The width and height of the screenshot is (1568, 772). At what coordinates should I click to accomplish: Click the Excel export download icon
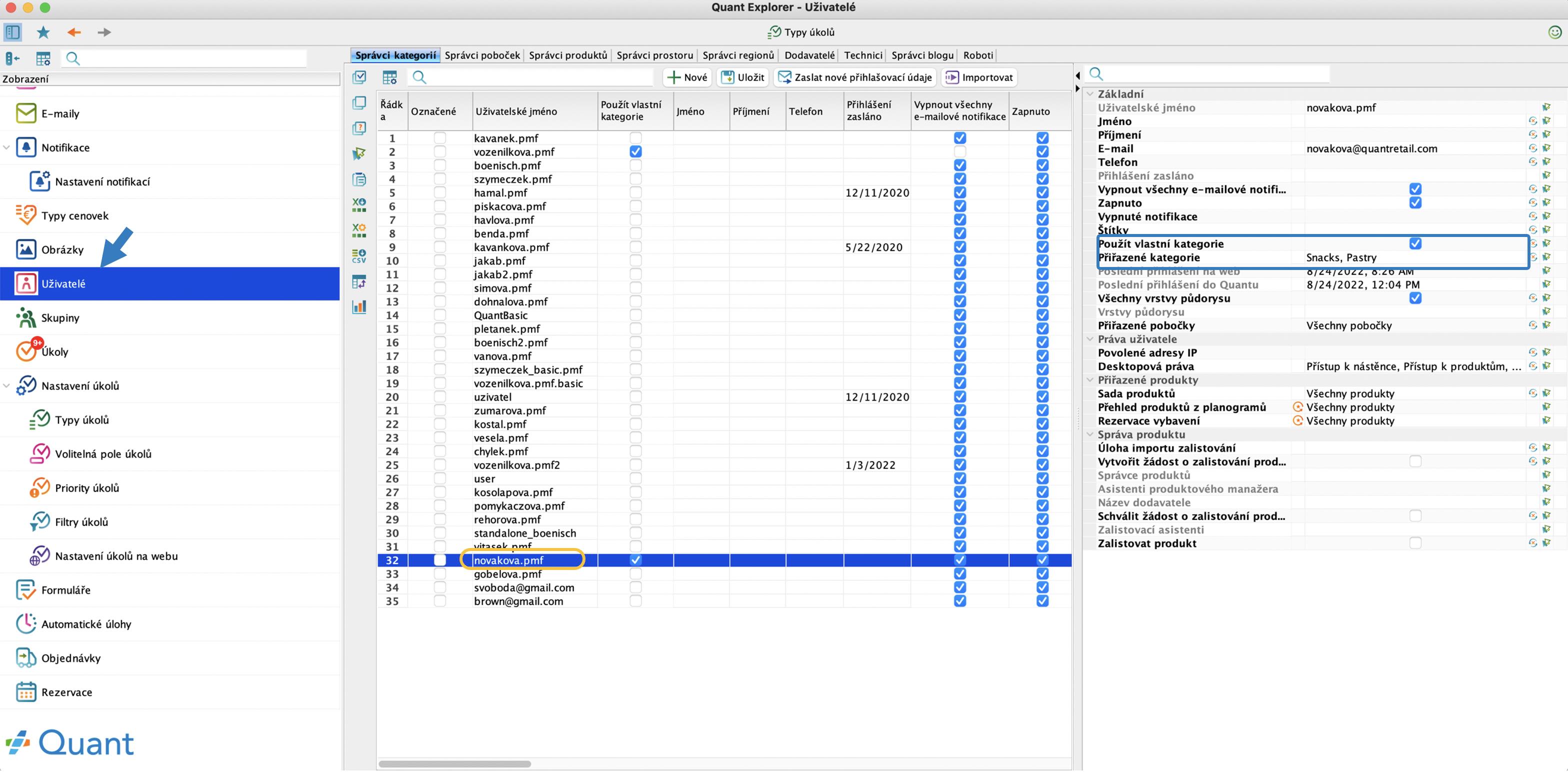359,204
